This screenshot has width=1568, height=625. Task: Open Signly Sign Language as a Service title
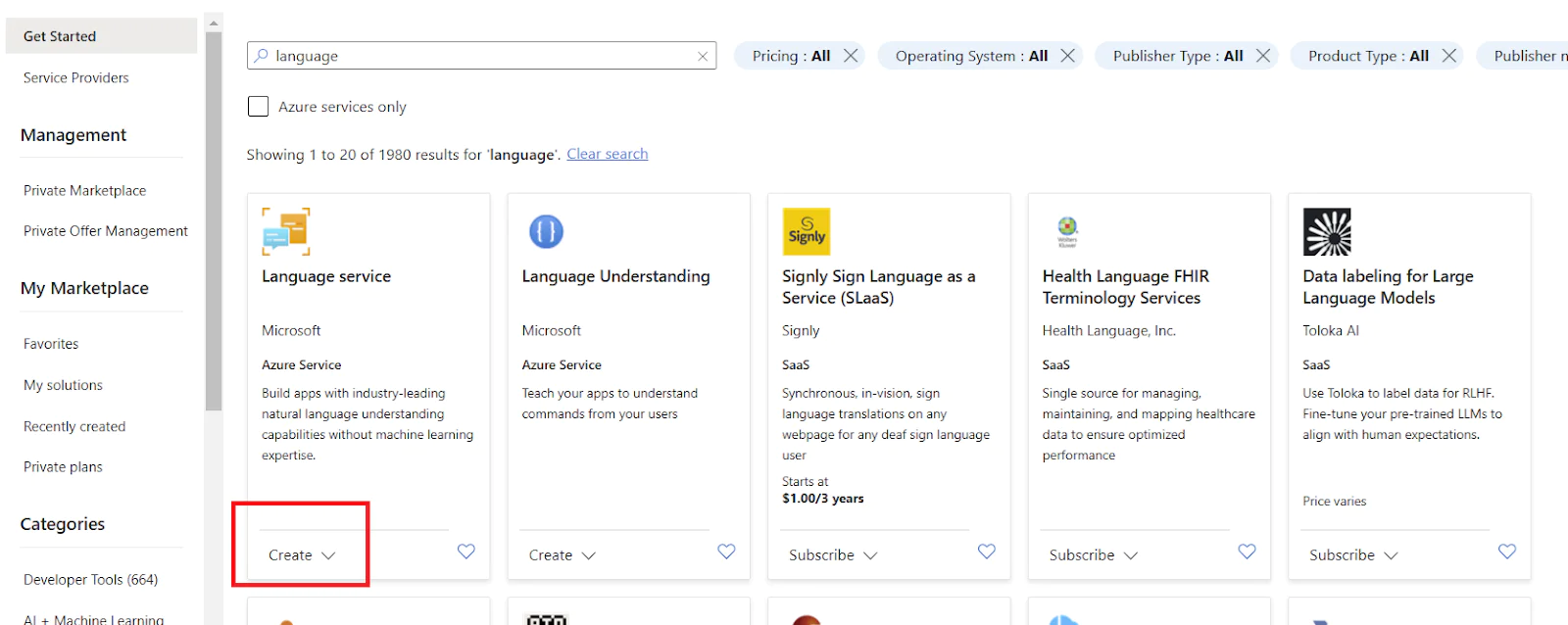coord(879,287)
